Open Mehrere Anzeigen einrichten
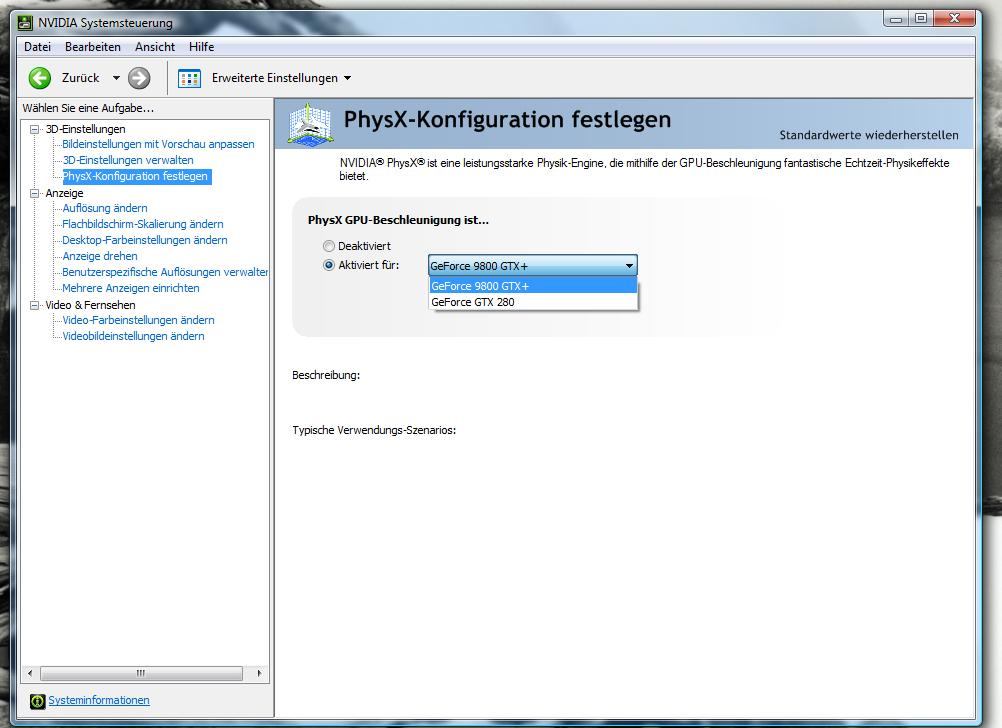Screen dimensions: 1002x728 pos(130,288)
